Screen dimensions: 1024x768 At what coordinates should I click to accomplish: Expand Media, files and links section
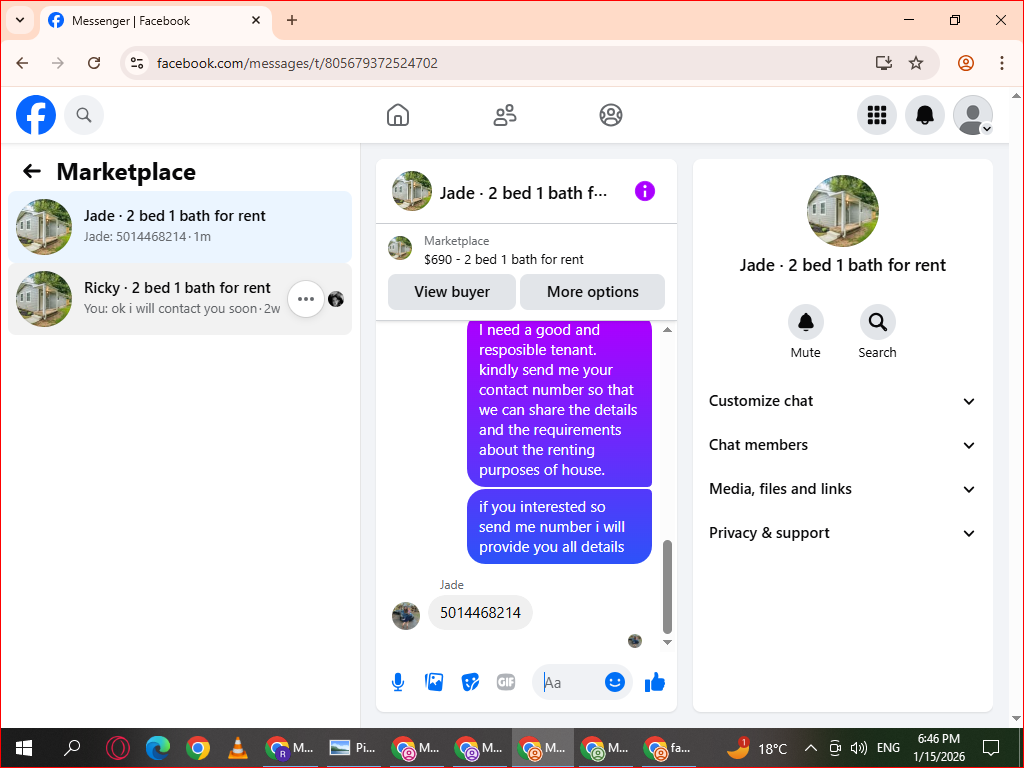click(842, 489)
